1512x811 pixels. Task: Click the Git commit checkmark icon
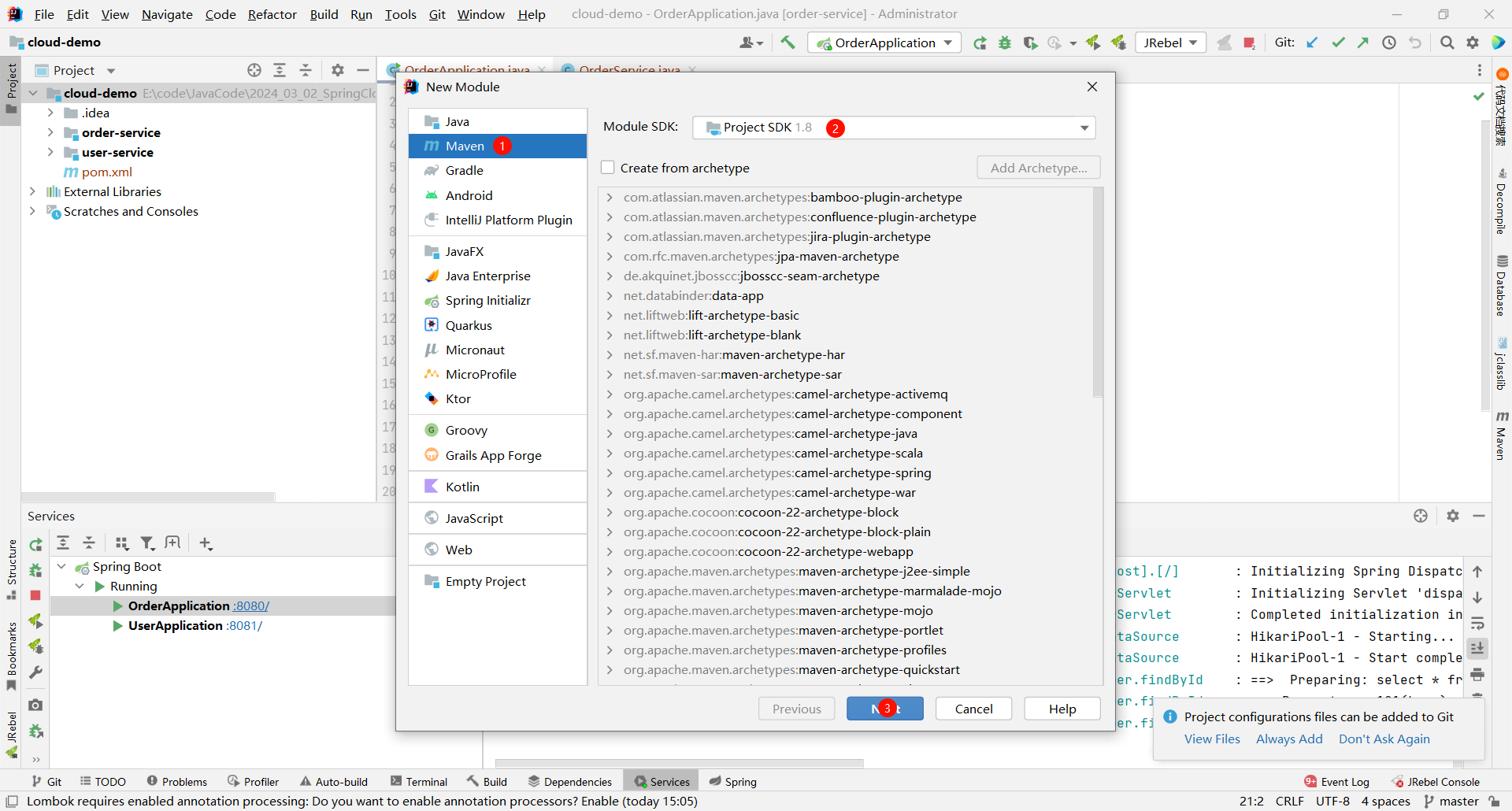pos(1338,43)
